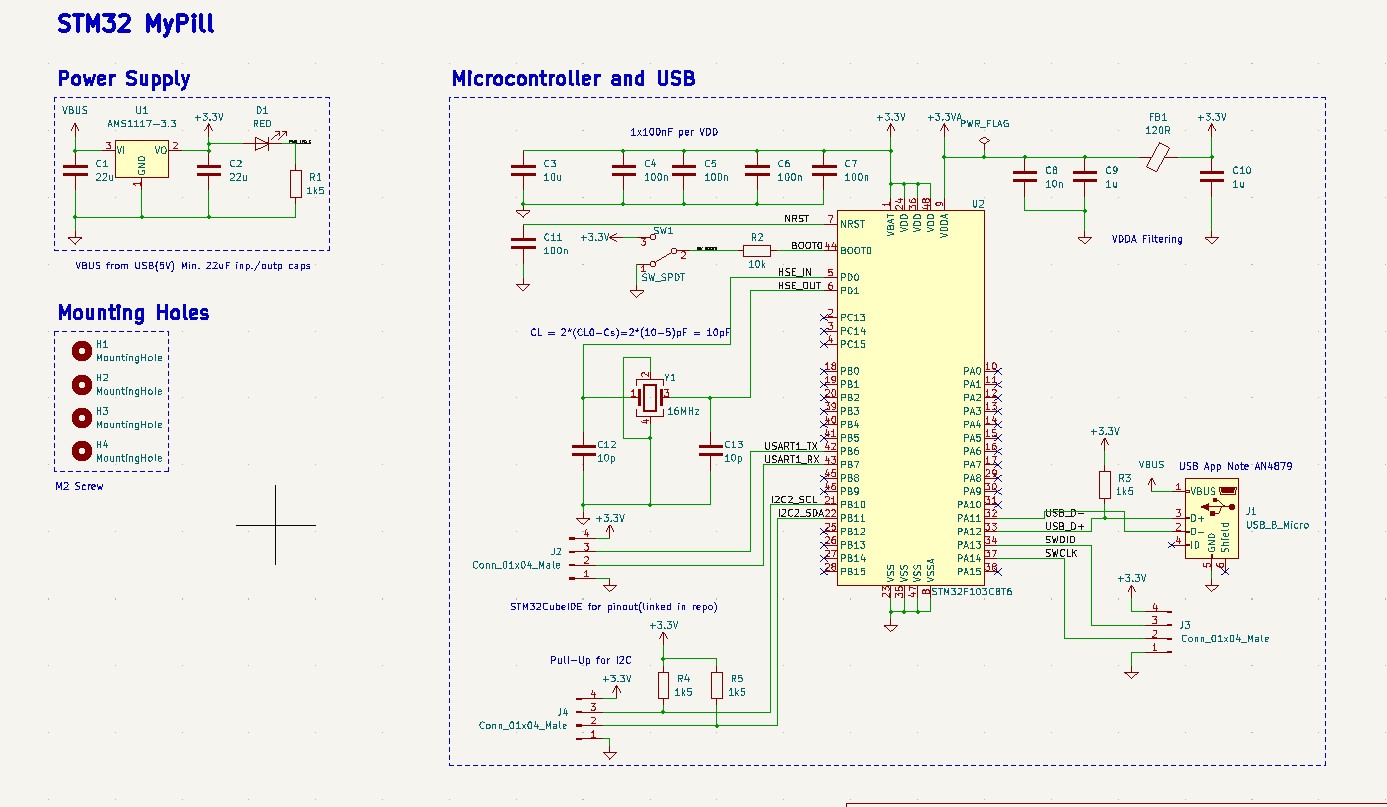Select the HSE_OUT net label
This screenshot has width=1387, height=807.
pos(799,286)
